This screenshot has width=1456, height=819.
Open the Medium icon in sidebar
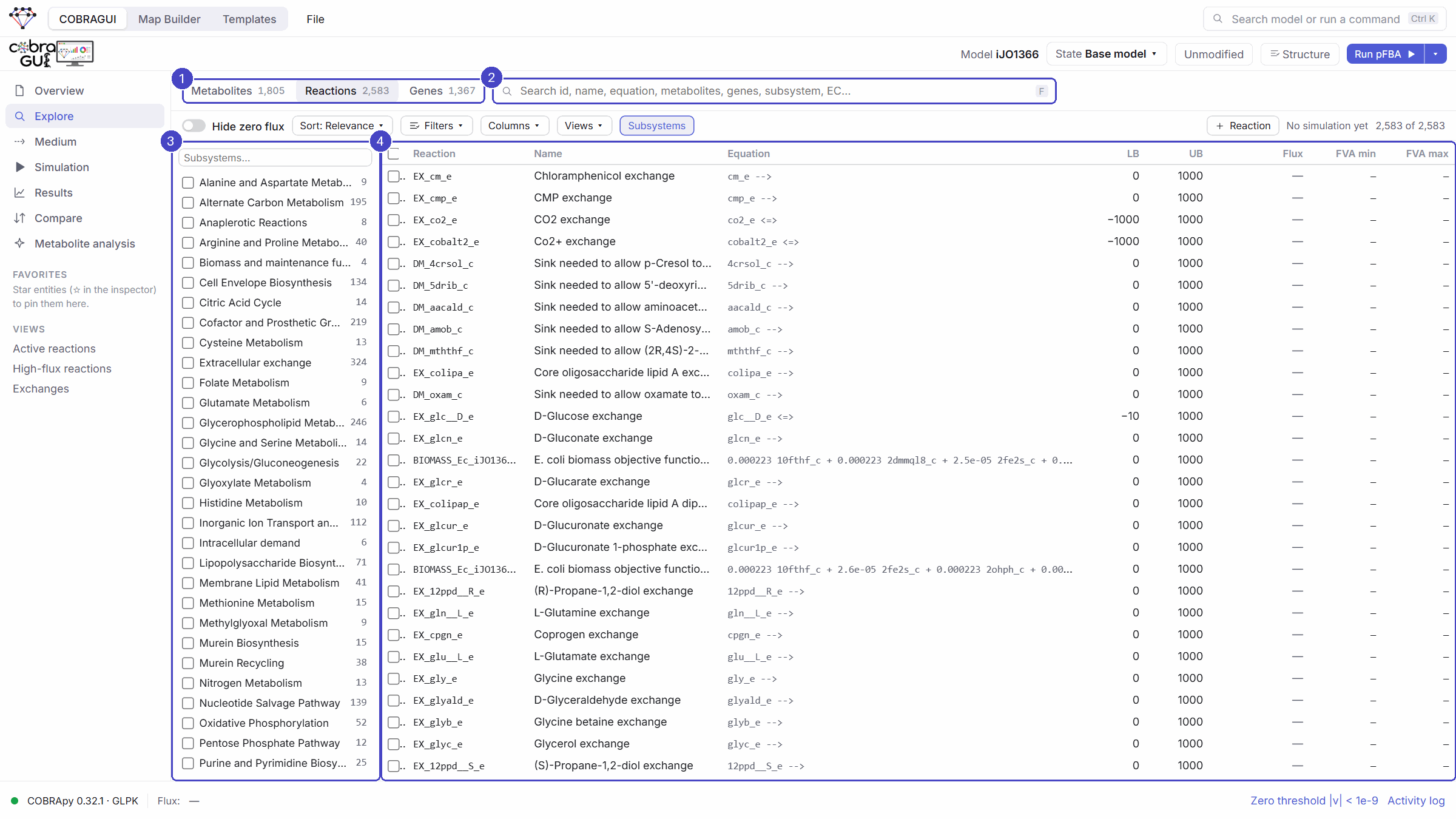click(19, 141)
